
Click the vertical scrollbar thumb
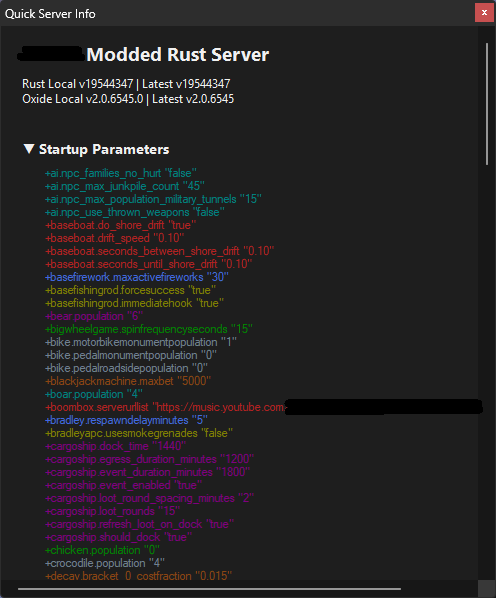[x=487, y=104]
